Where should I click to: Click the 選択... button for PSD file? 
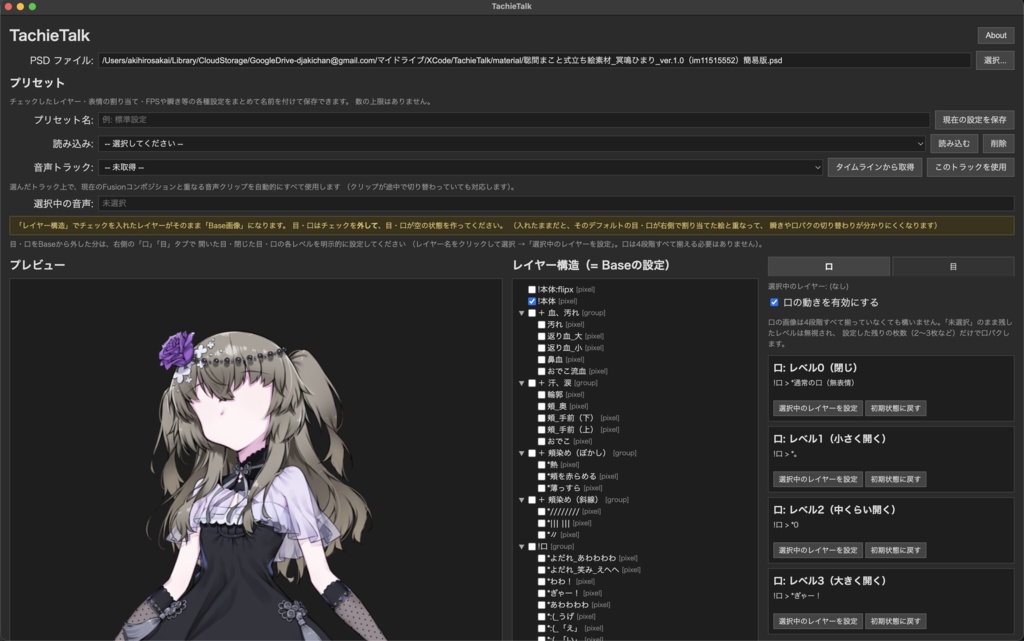coord(995,60)
